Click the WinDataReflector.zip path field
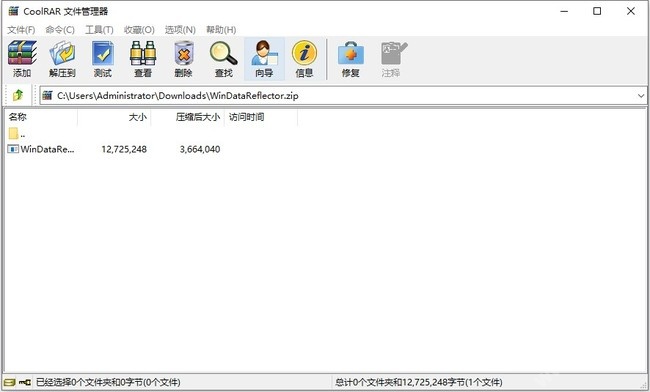650x392 pixels. click(x=344, y=96)
